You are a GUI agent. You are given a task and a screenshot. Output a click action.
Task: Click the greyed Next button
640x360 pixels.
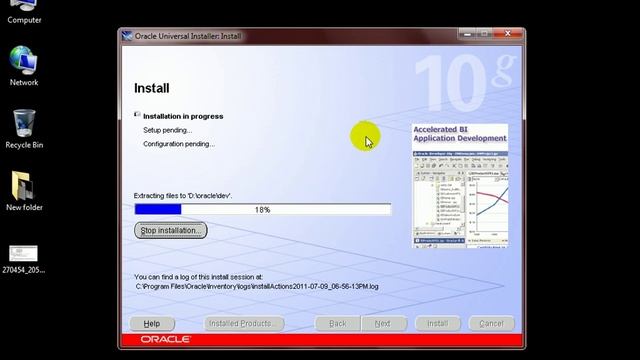click(x=383, y=324)
